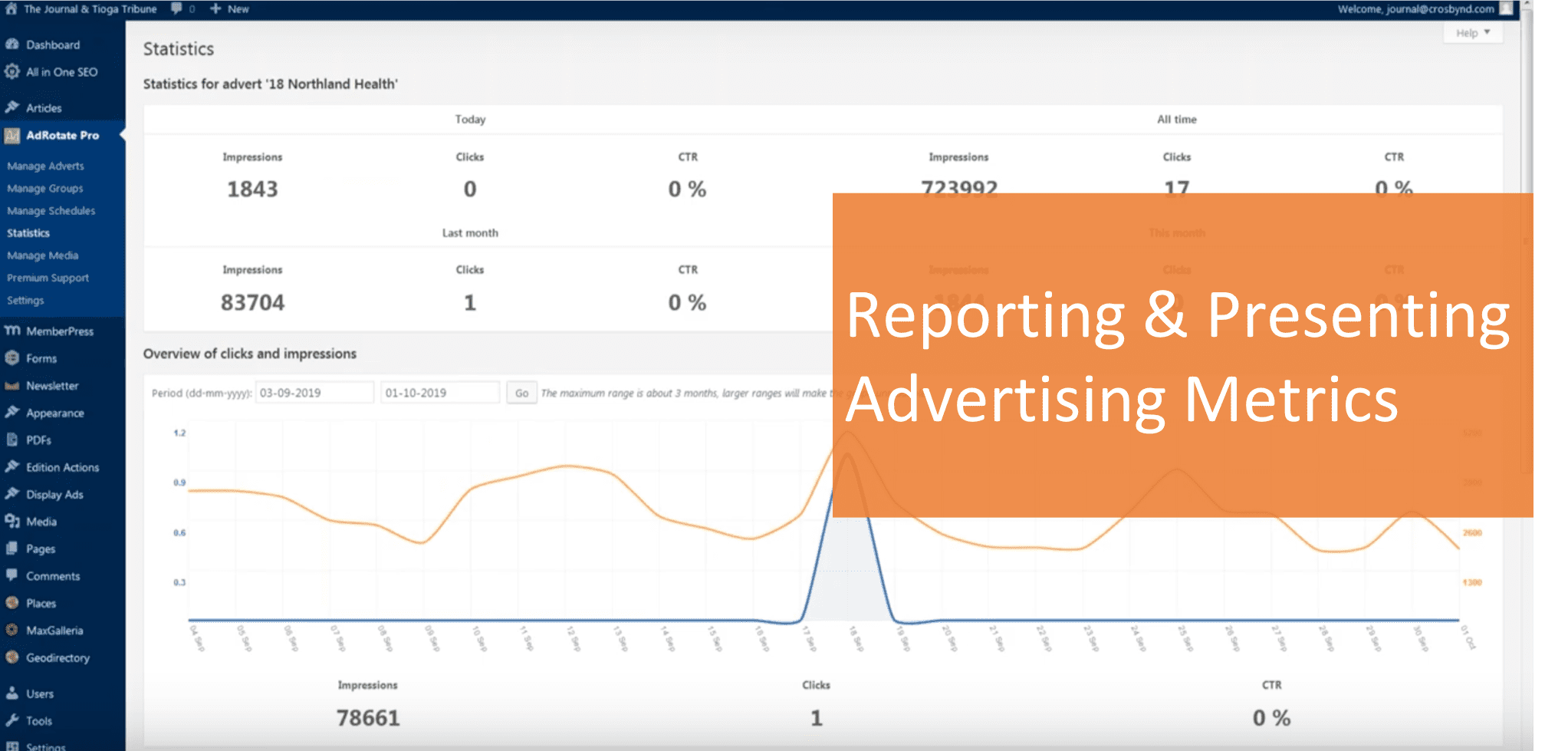
Task: Click the Users person icon
Action: [x=12, y=693]
